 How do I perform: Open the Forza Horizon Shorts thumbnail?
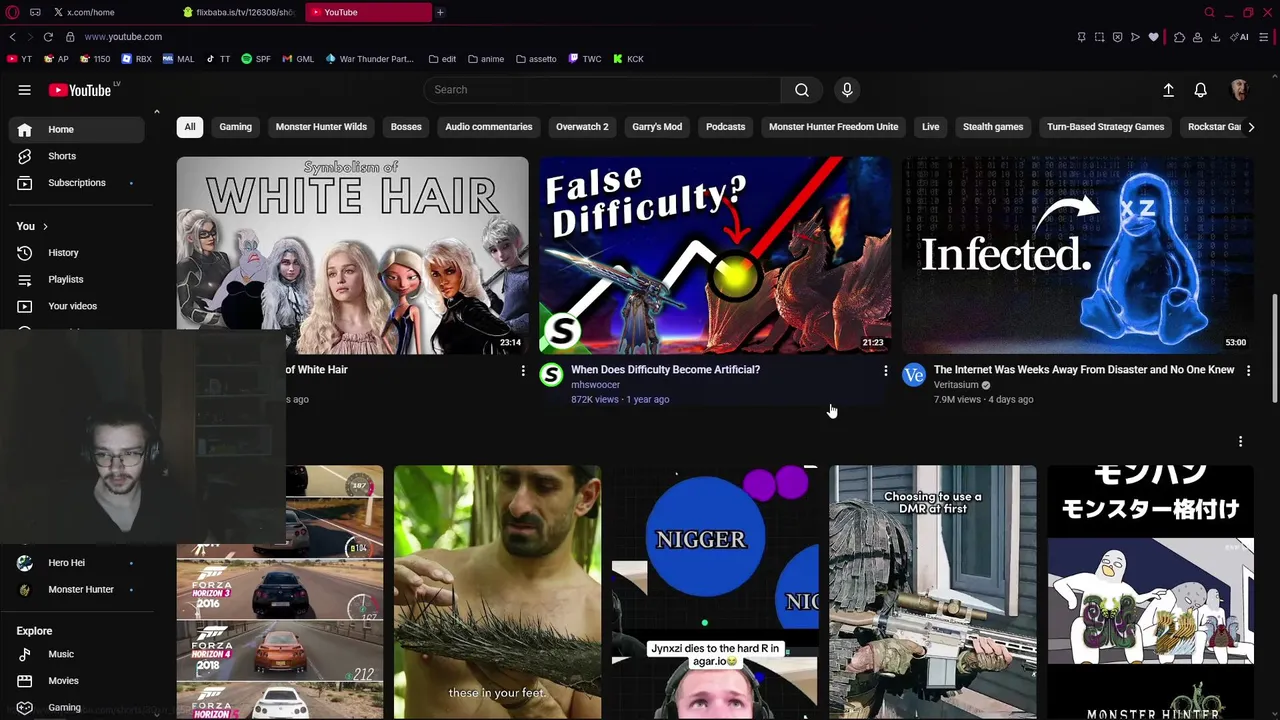click(280, 592)
